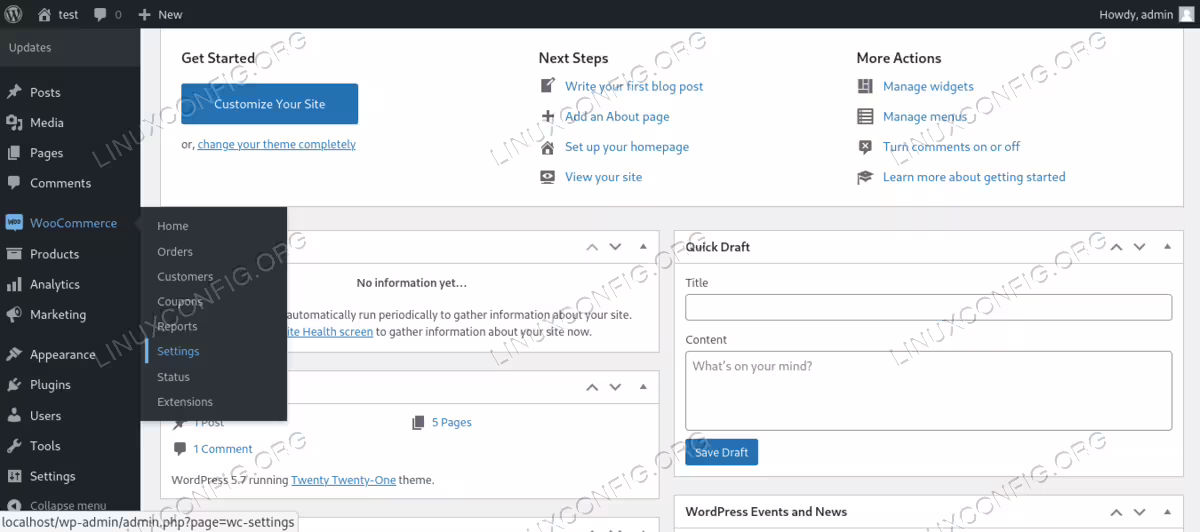Image resolution: width=1200 pixels, height=532 pixels.
Task: Collapse the Site Health panel
Action: [x=643, y=247]
